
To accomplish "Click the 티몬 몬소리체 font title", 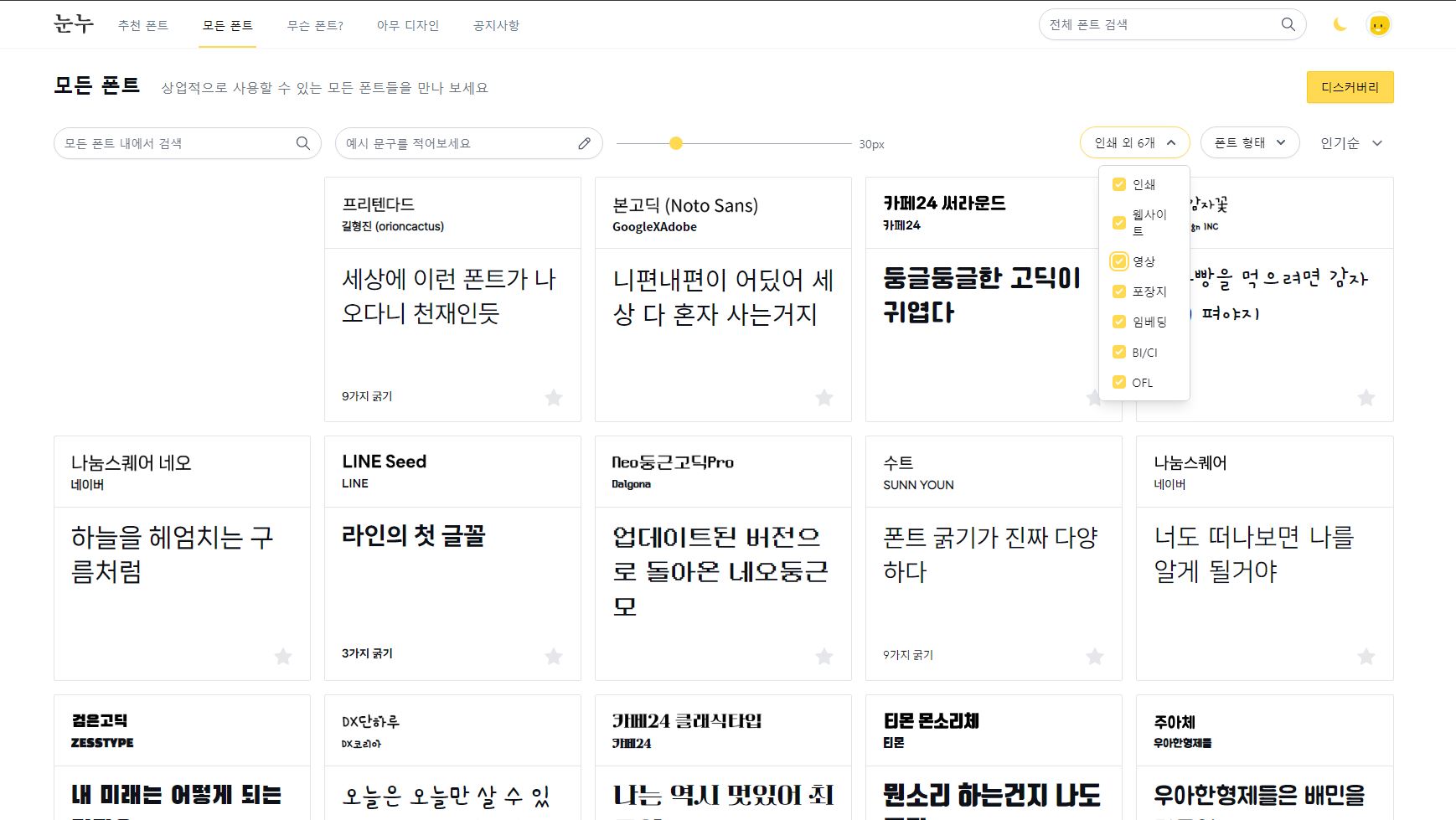I will pos(931,720).
